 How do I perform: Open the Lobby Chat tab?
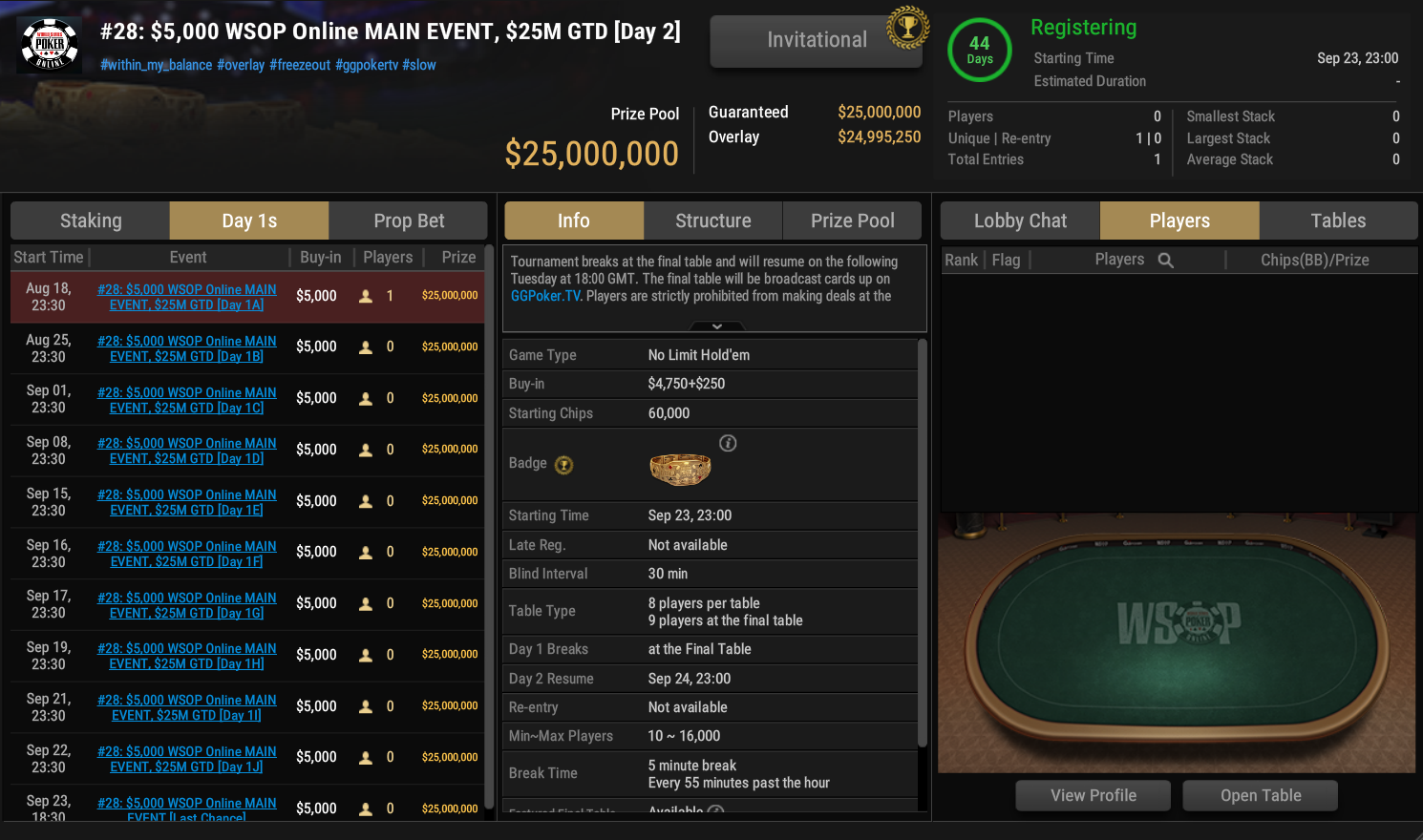point(1020,220)
